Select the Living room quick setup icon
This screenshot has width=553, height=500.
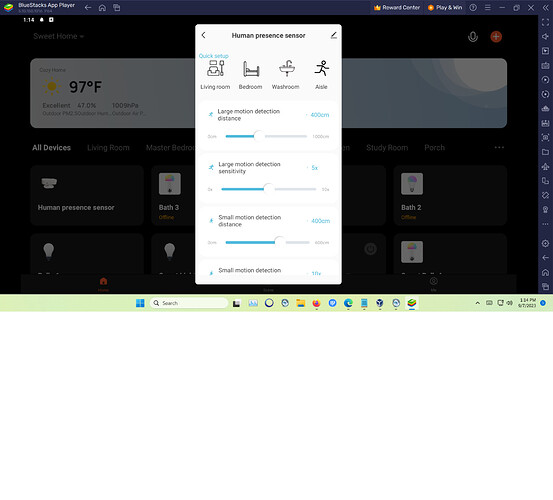click(x=215, y=69)
